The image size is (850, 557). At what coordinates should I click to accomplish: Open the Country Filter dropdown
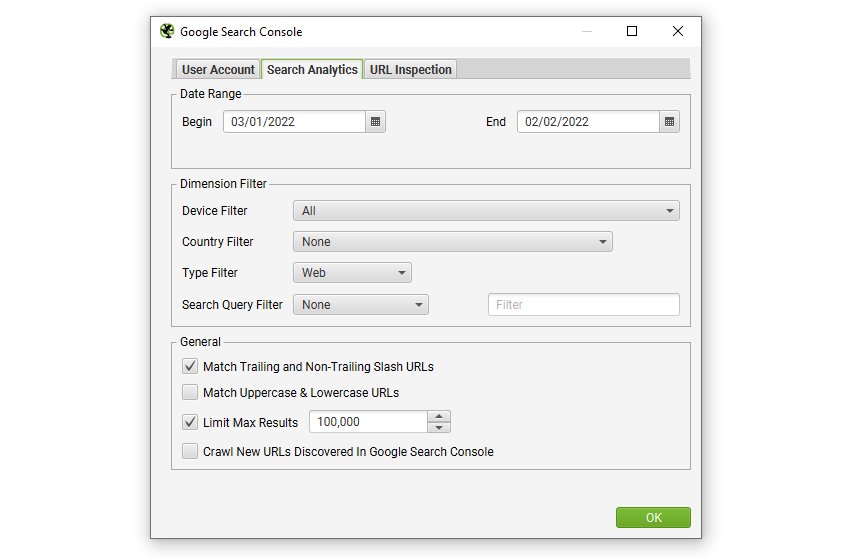(453, 242)
